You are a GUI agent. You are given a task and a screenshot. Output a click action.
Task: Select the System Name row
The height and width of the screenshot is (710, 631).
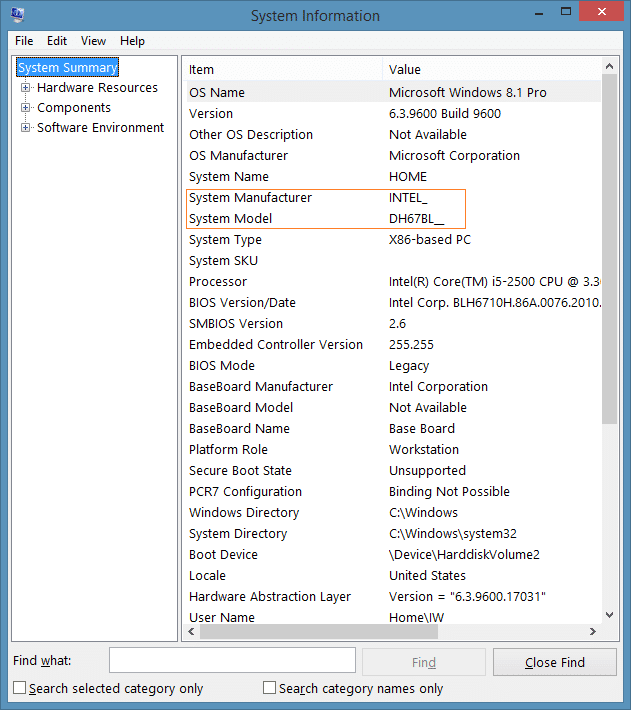tap(393, 177)
